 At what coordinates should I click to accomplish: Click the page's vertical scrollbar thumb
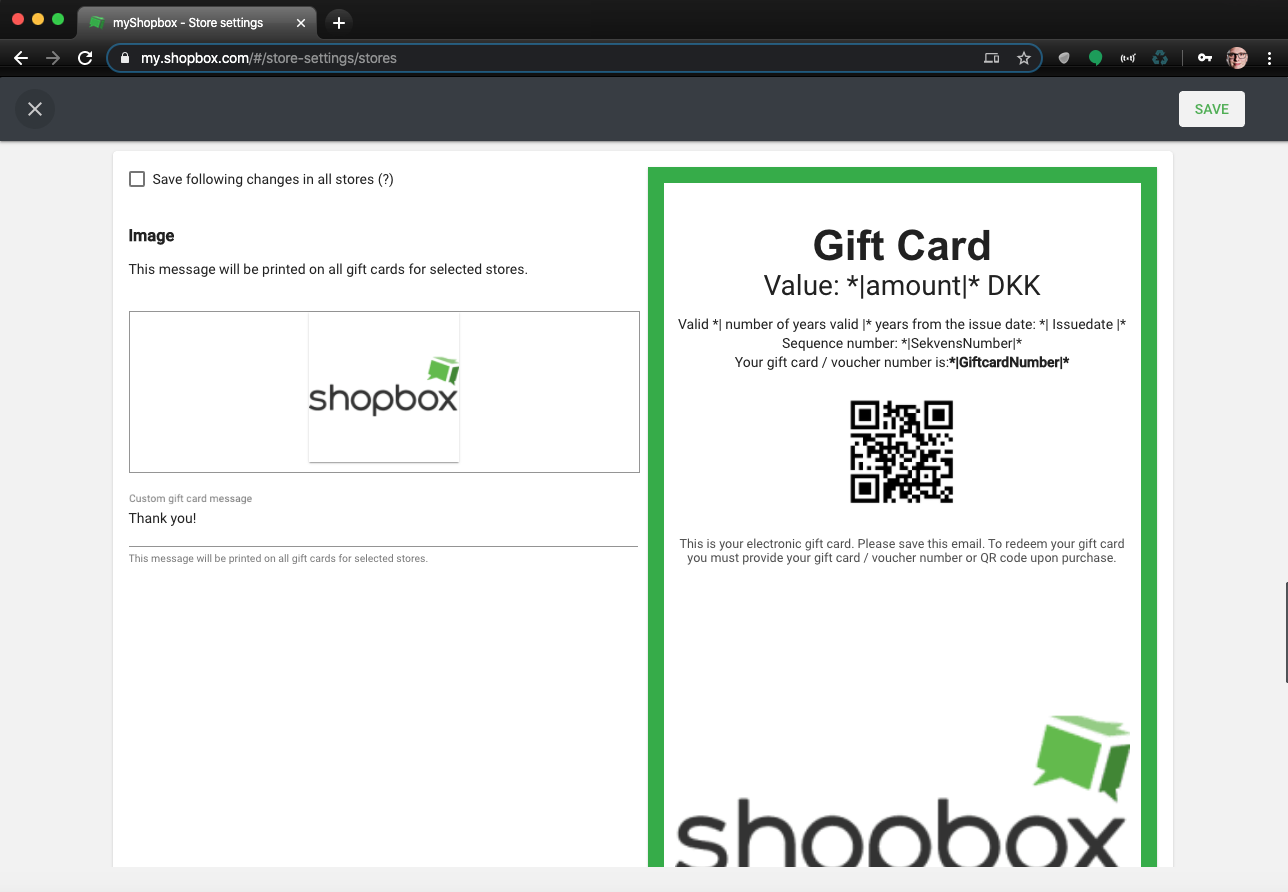point(1286,632)
